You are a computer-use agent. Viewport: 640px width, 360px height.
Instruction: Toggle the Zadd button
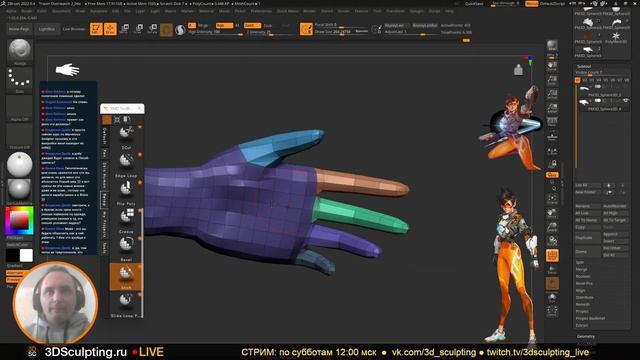point(252,25)
